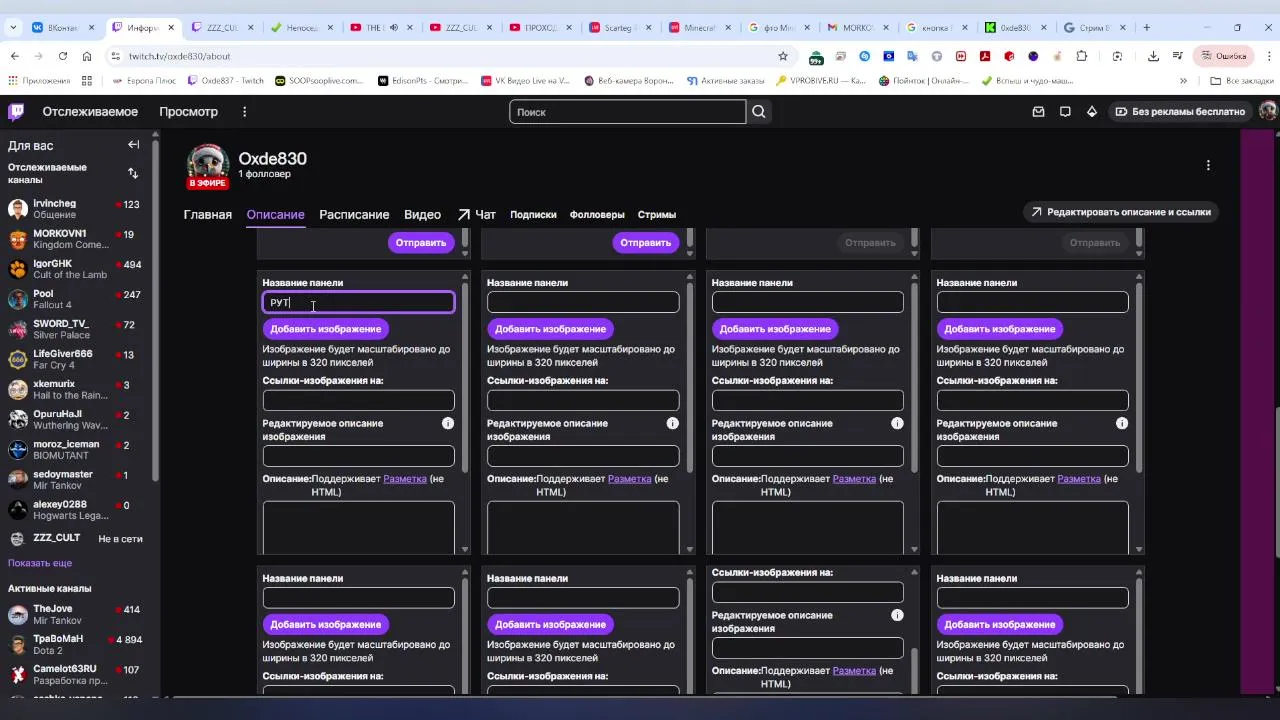Open IgorGHK channel in sidebar
This screenshot has height=720, width=1280.
point(75,269)
